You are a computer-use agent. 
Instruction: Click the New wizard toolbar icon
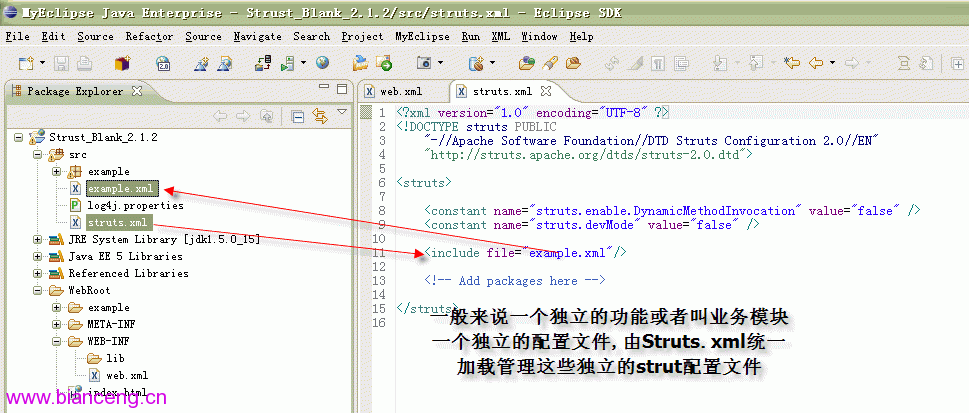click(25, 63)
